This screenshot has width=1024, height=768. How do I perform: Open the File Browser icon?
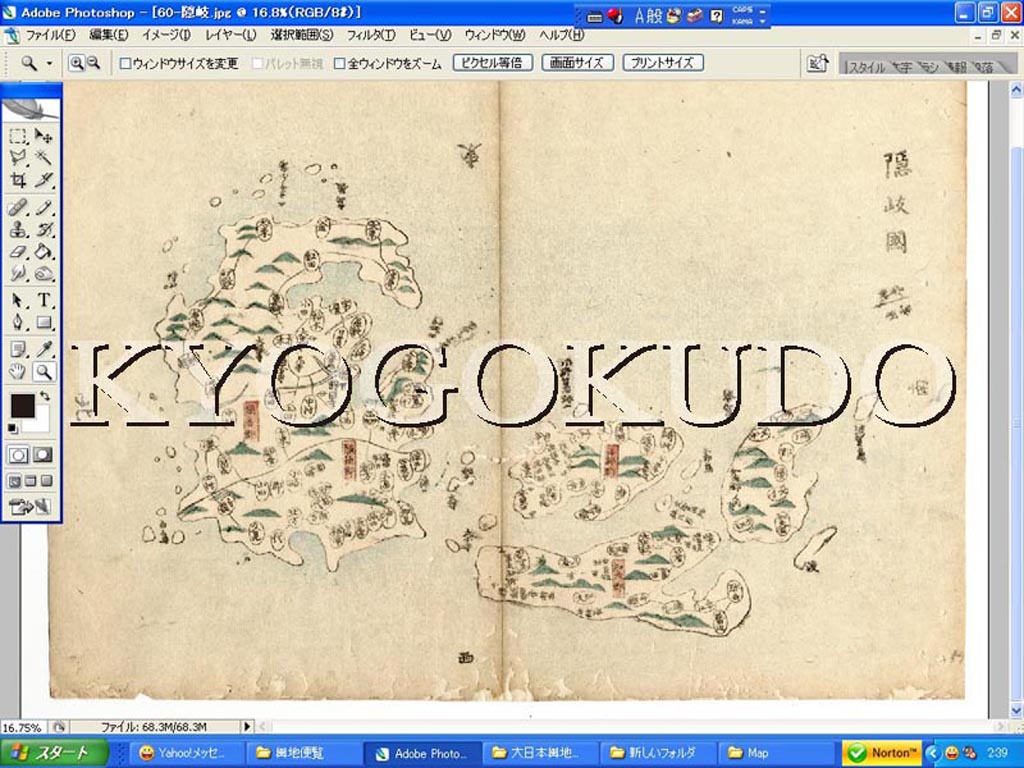(818, 63)
